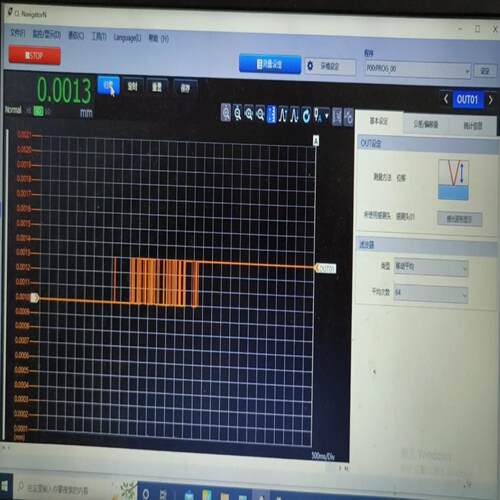Click the grey toolbar icon after cursor dropdown
Screen dimensions: 500x500
tap(337, 117)
